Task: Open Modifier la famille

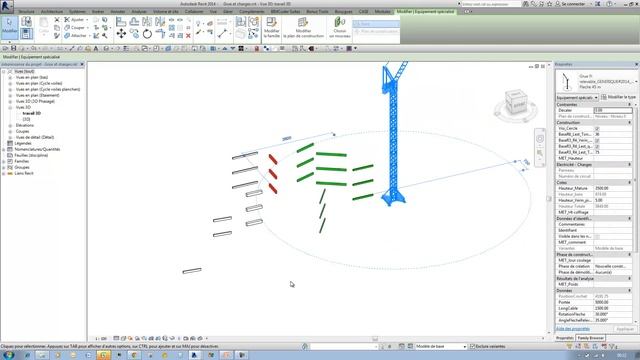Action: tap(272, 28)
